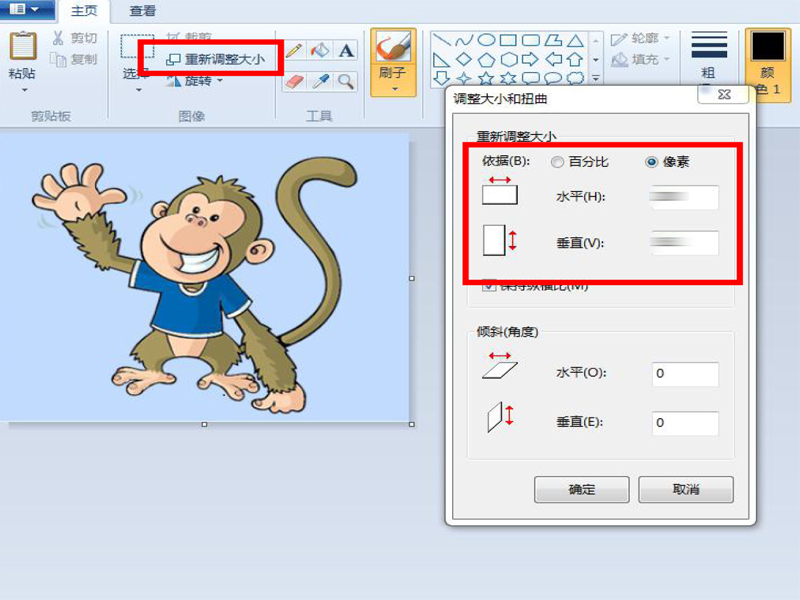Viewport: 800px width, 600px height.
Task: Open the 主页 (Home) ribbon tab
Action: (84, 12)
